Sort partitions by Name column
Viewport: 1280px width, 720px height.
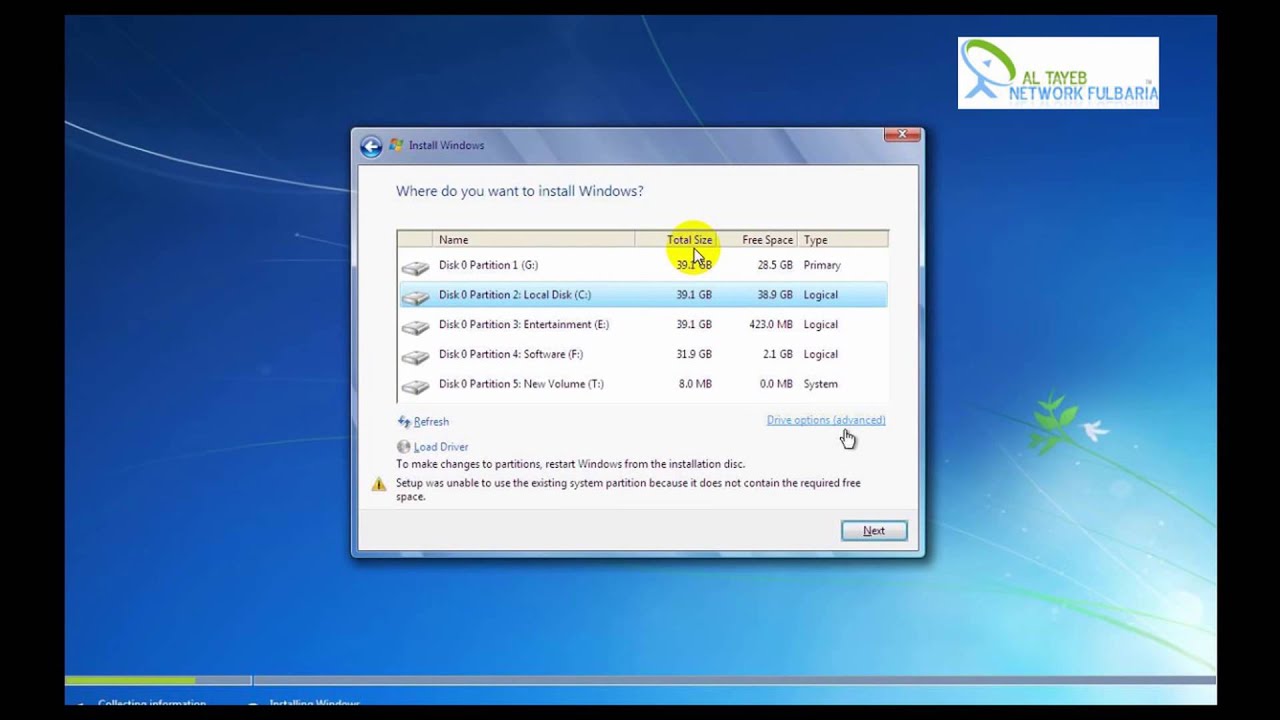coord(535,240)
